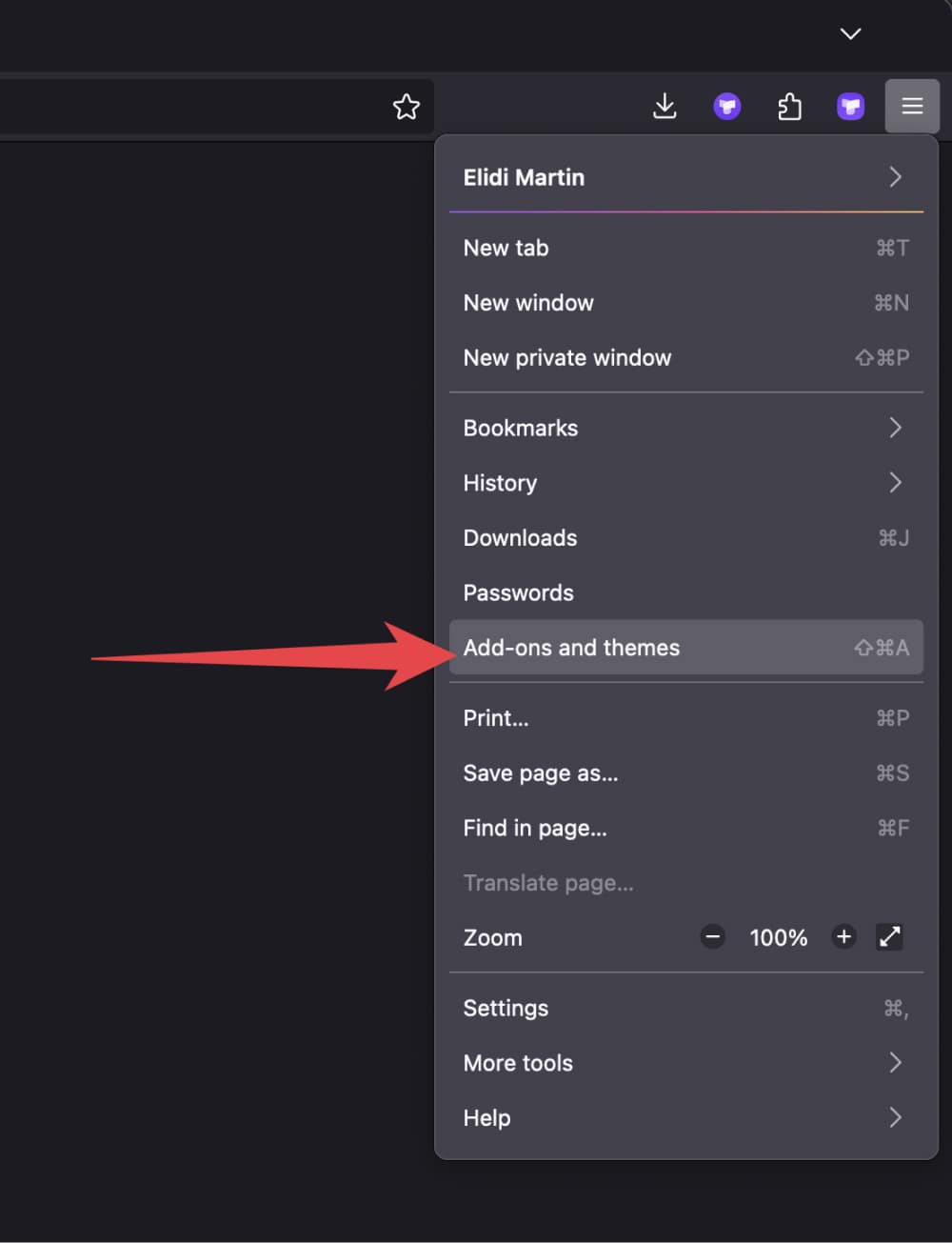Choose New private window
The width and height of the screenshot is (952, 1243).
686,358
